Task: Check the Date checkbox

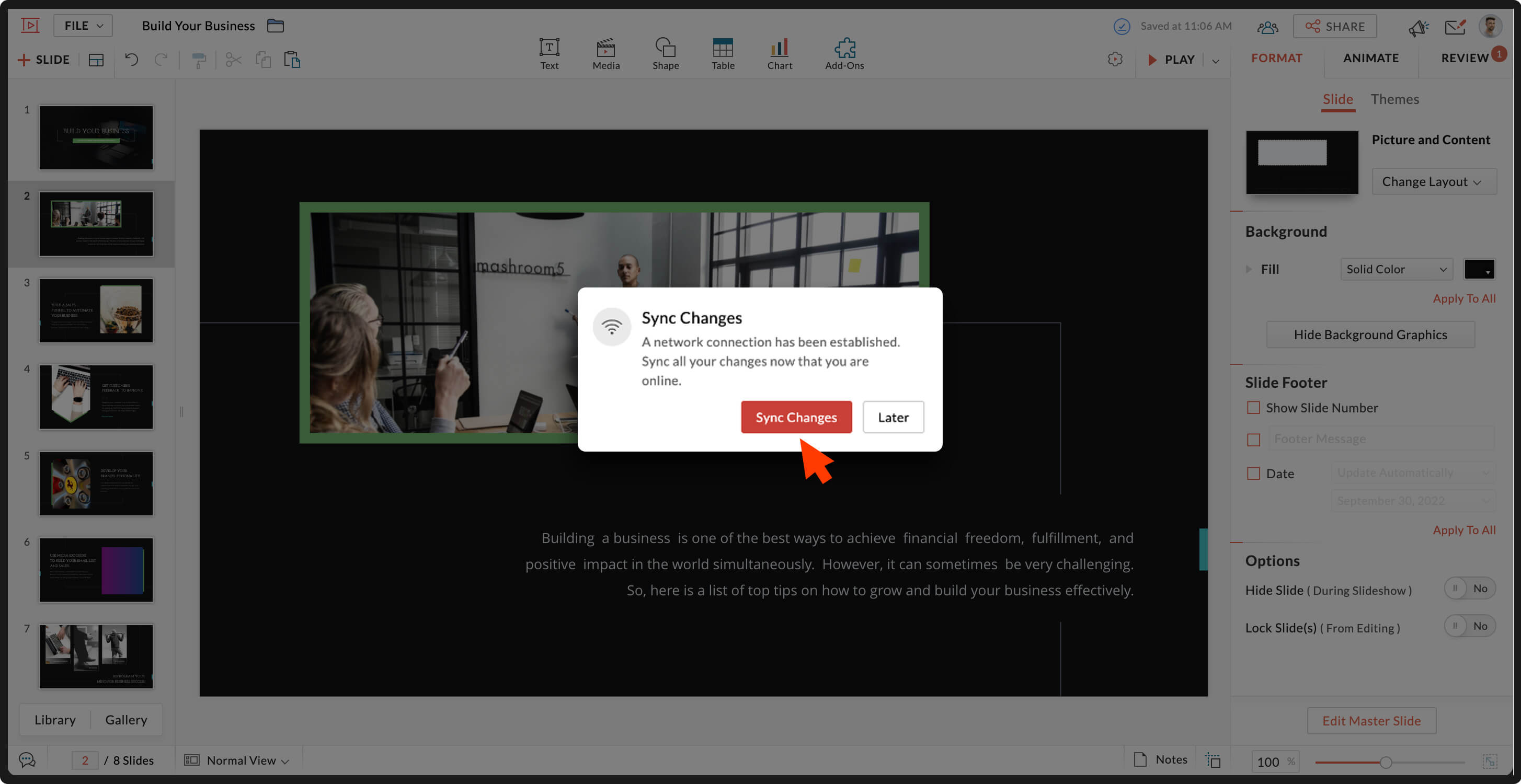Action: 1253,474
